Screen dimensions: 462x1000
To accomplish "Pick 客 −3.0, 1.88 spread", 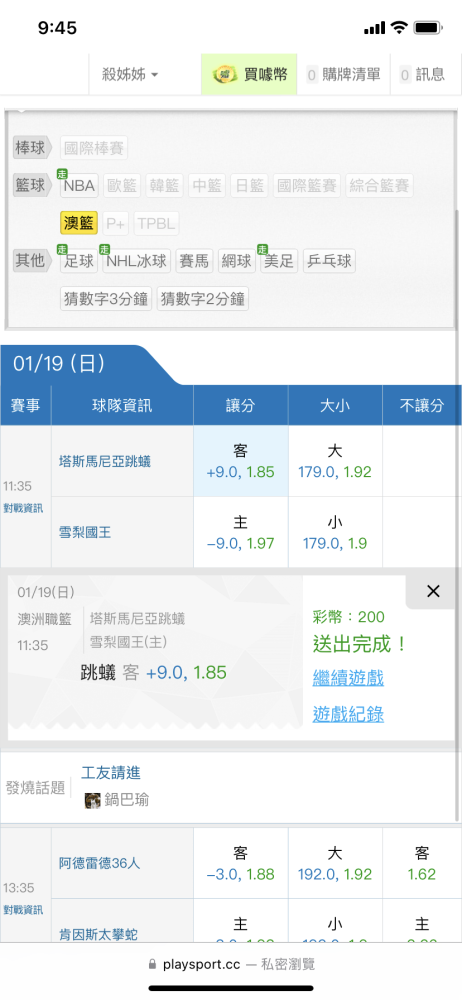I will coord(241,864).
